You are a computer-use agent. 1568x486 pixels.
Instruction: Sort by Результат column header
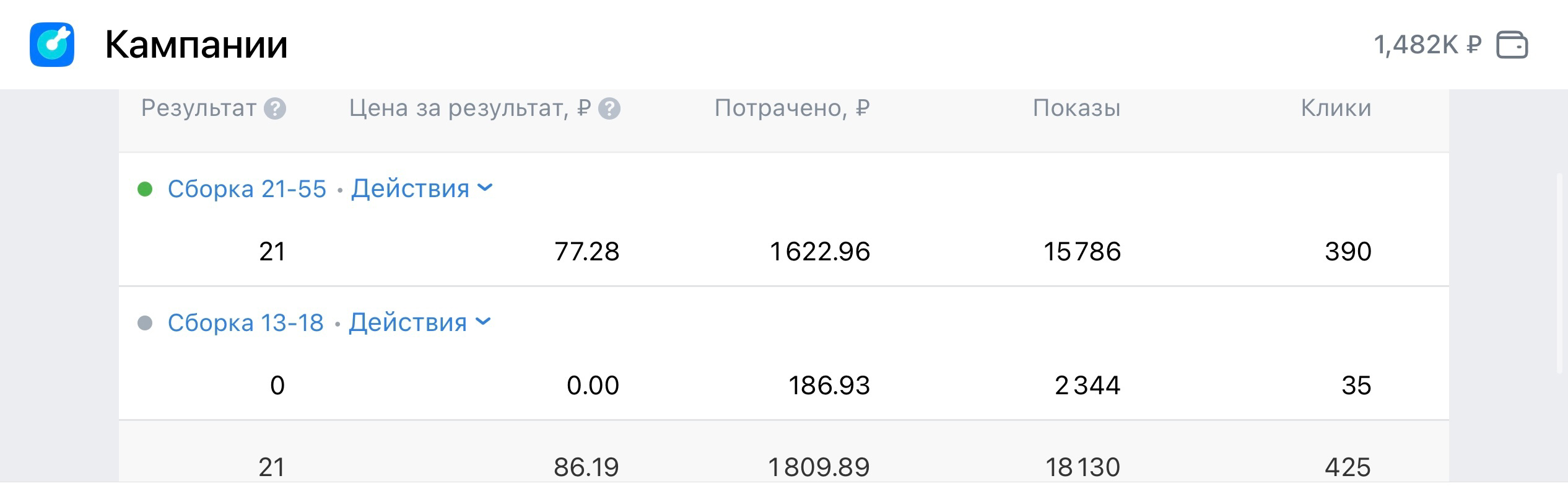click(x=198, y=108)
